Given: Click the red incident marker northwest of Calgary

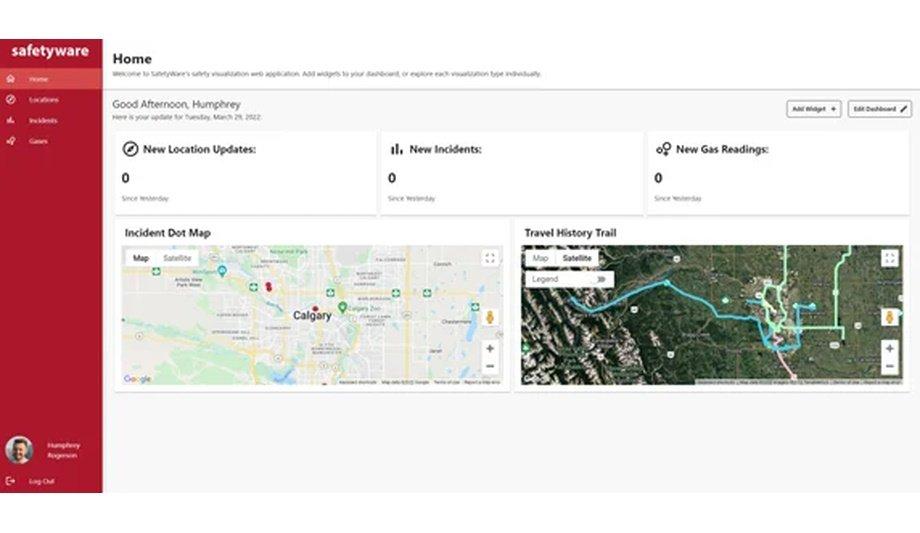Looking at the screenshot, I should (x=269, y=286).
